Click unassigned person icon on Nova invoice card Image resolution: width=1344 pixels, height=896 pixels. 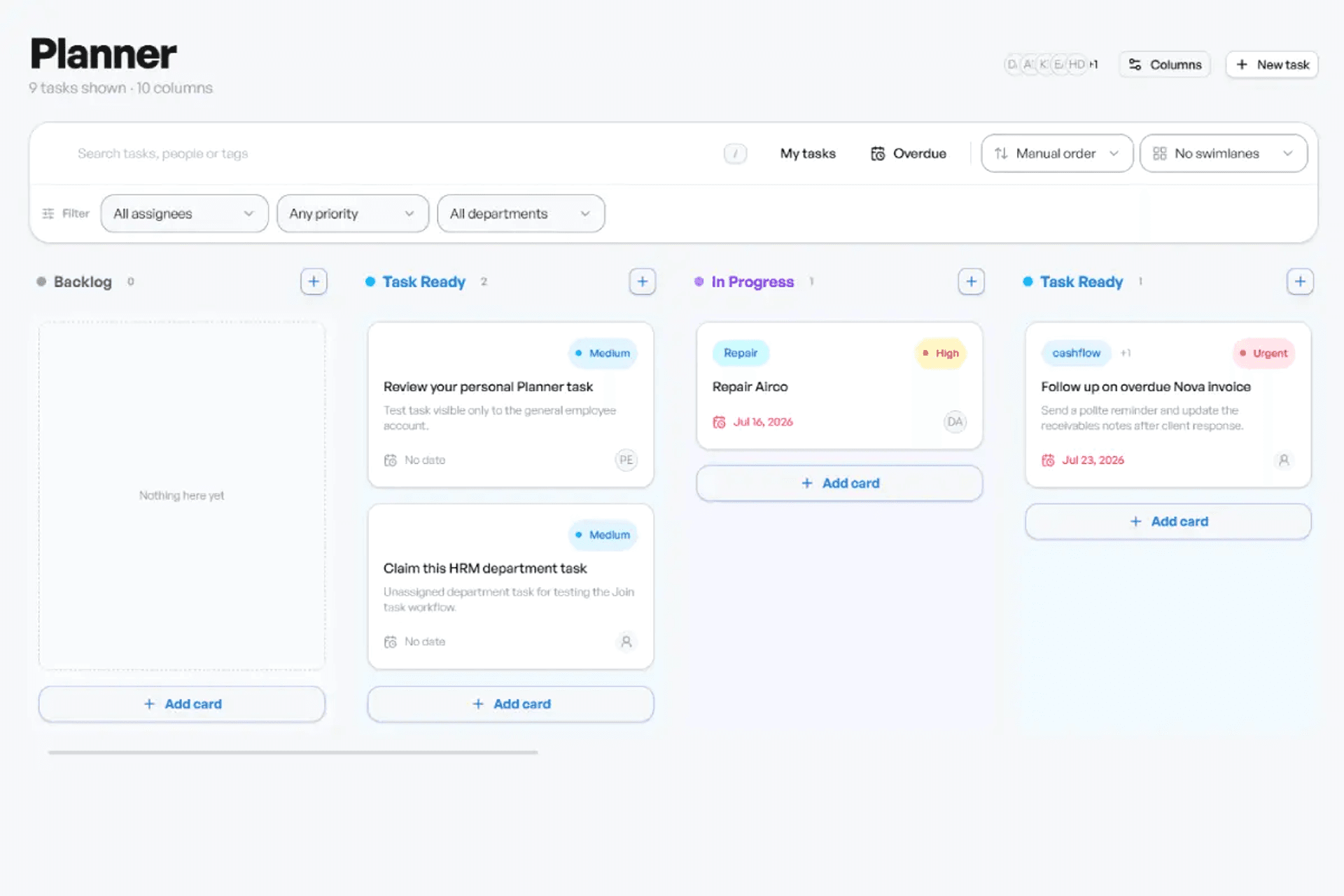click(1284, 460)
